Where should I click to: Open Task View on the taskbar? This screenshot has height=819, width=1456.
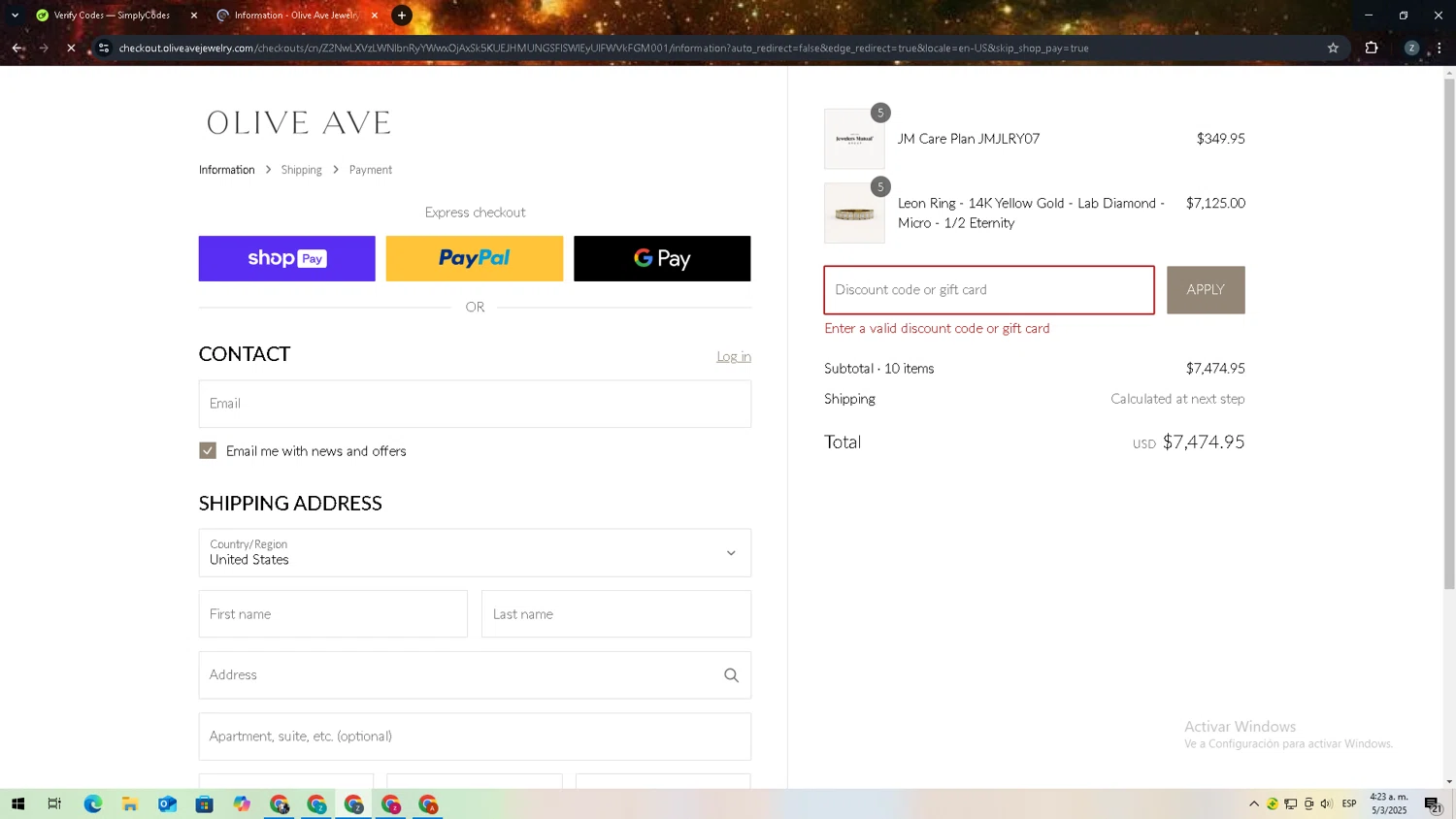coord(54,804)
